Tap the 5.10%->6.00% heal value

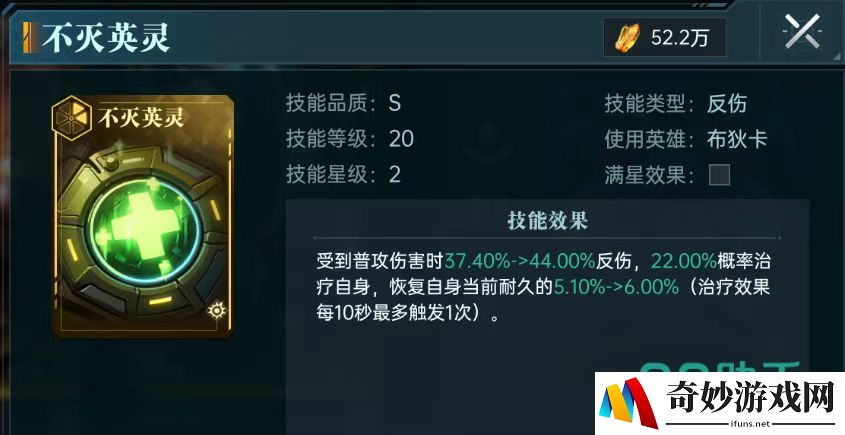click(x=616, y=287)
